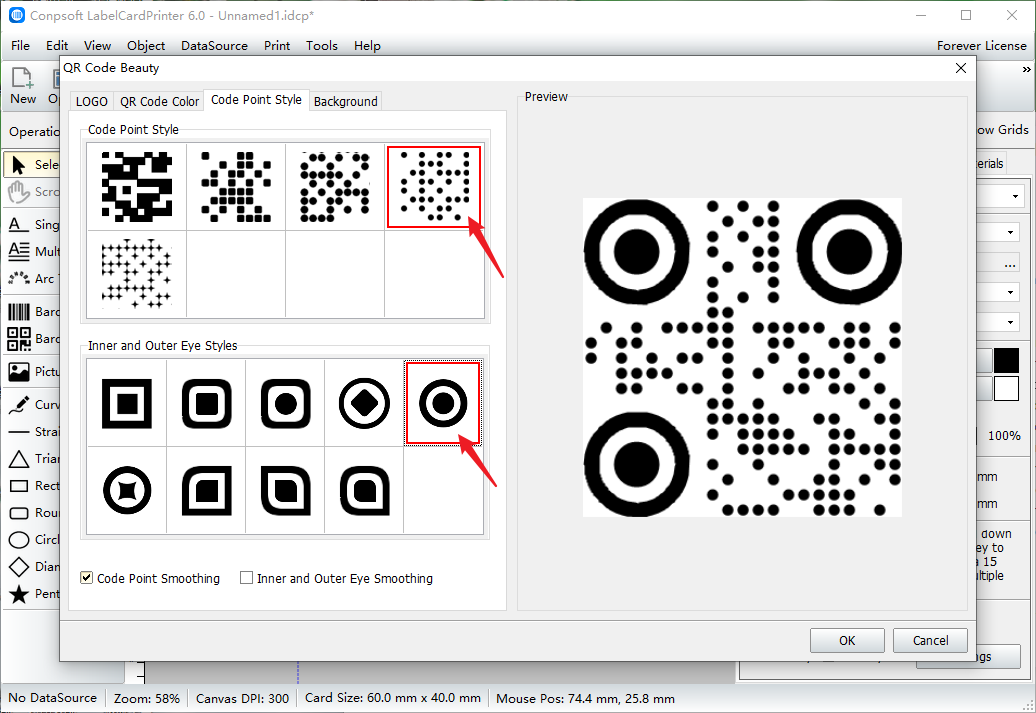Choose top-left rounded corner eye style

tap(206, 490)
